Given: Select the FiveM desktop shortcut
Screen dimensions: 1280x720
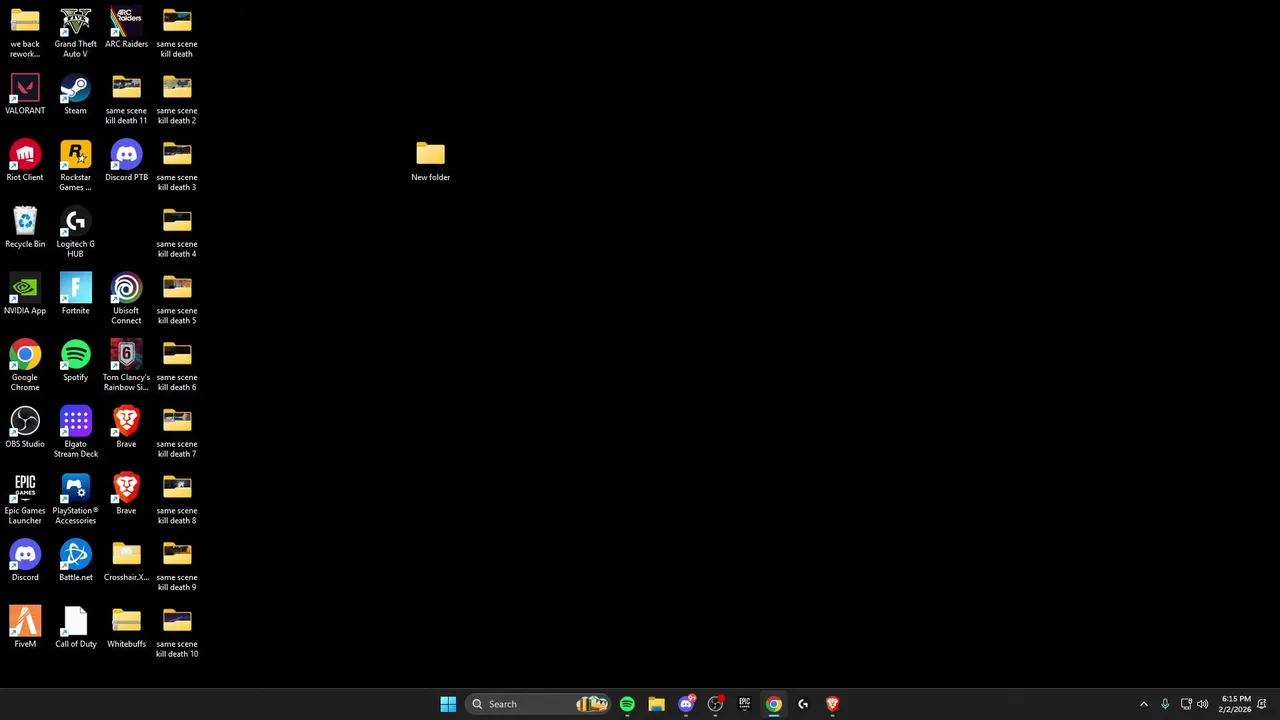Looking at the screenshot, I should (x=25, y=629).
